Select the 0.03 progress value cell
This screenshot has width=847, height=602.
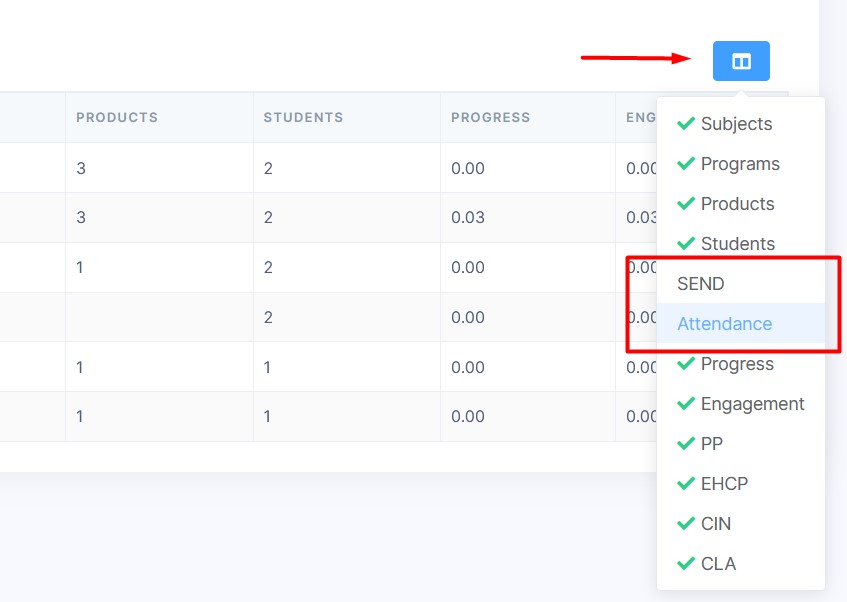(468, 217)
